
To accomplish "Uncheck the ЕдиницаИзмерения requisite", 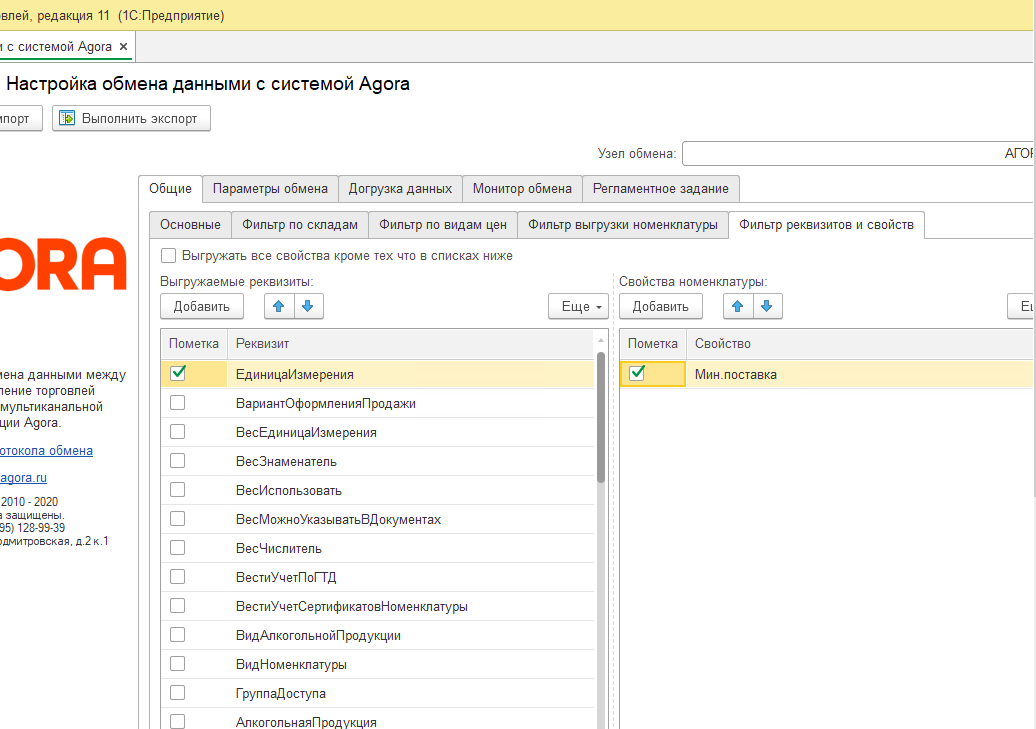I will (178, 374).
